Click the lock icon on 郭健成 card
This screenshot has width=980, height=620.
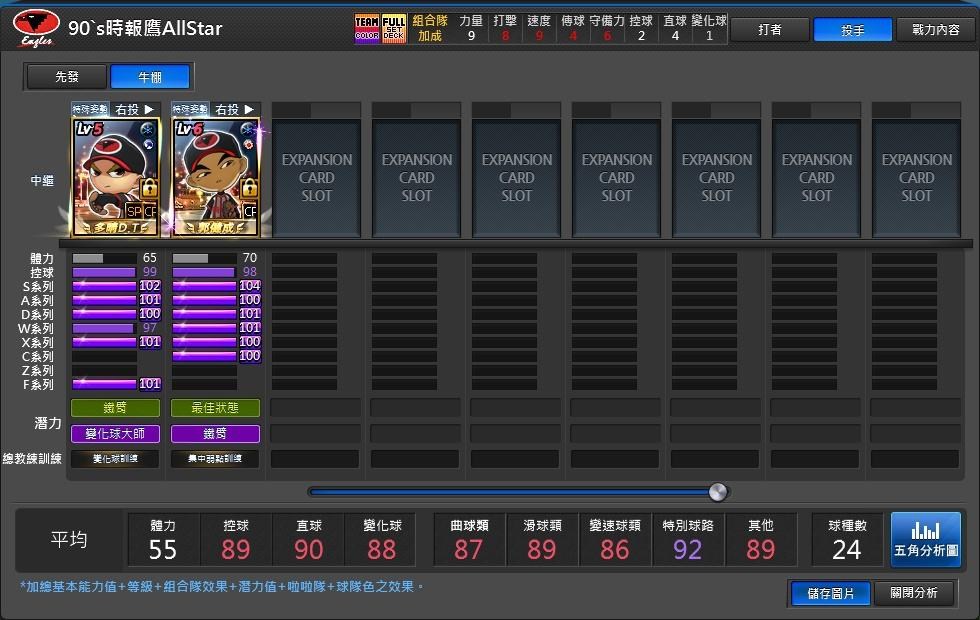[249, 187]
